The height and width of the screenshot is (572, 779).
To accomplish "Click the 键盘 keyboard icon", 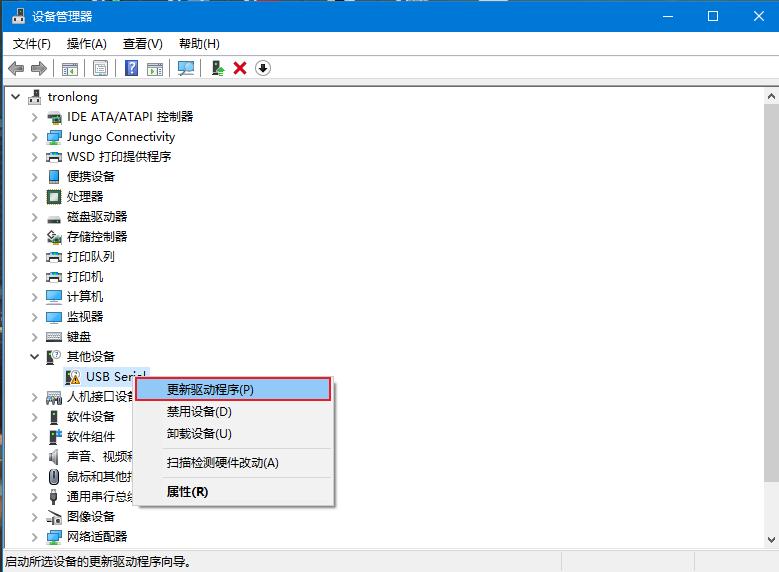I will (x=54, y=337).
